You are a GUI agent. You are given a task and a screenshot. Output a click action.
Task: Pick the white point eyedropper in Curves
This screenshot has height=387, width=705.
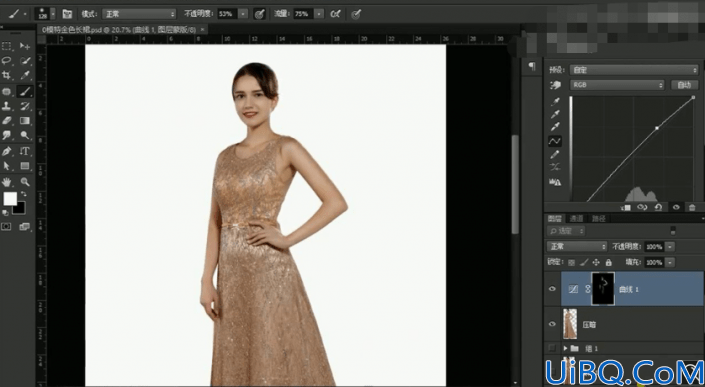[555, 127]
